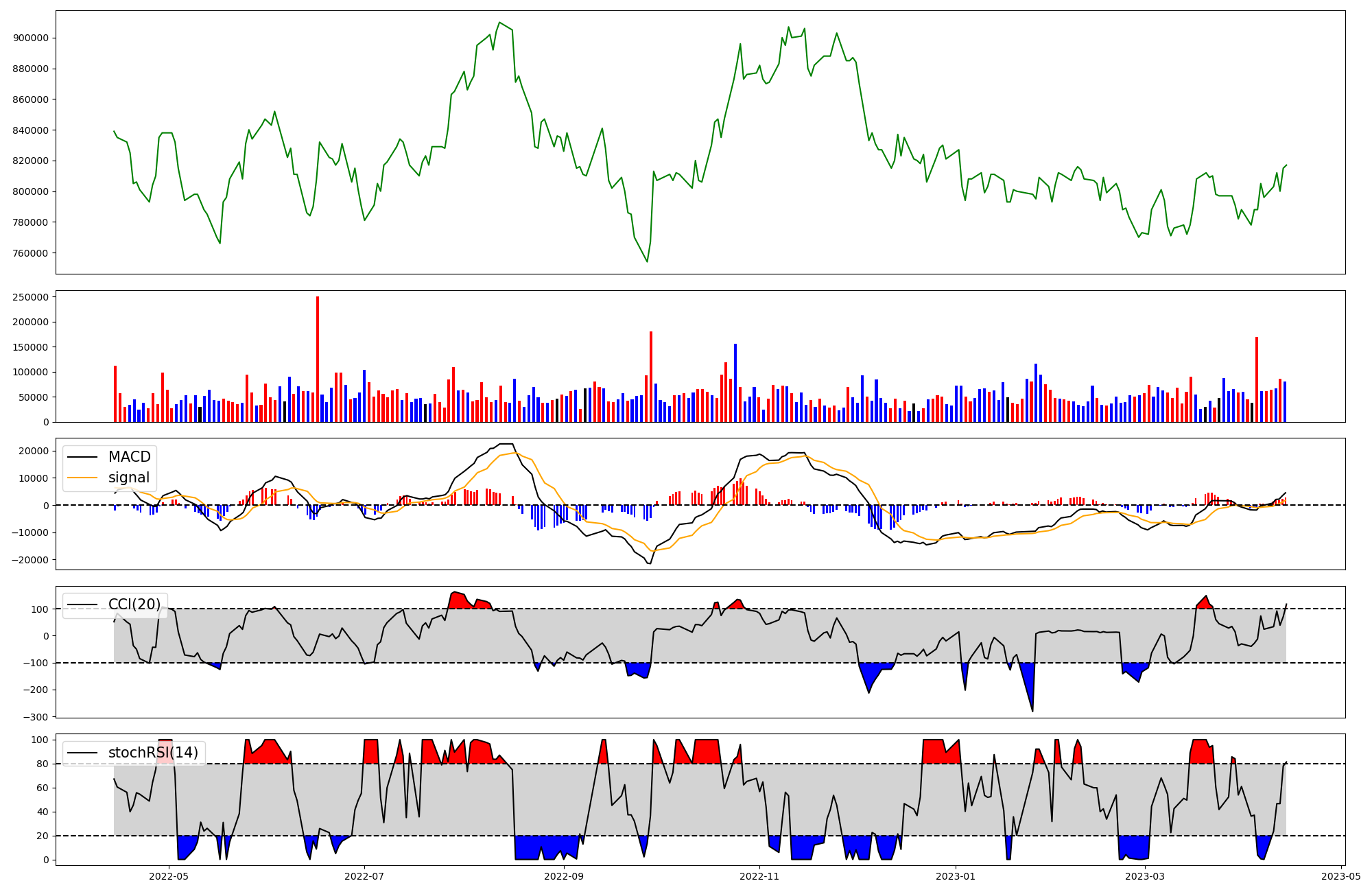Click the 250000 volume axis label
Viewport: 1372px width, 892px height.
click(x=31, y=297)
